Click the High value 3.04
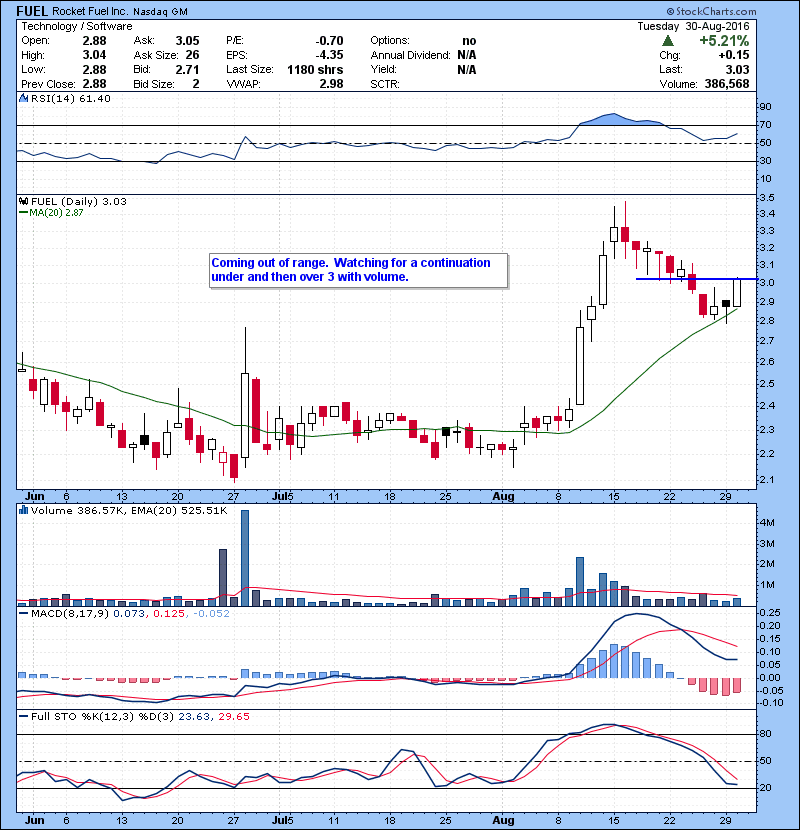The width and height of the screenshot is (800, 830). (x=94, y=55)
